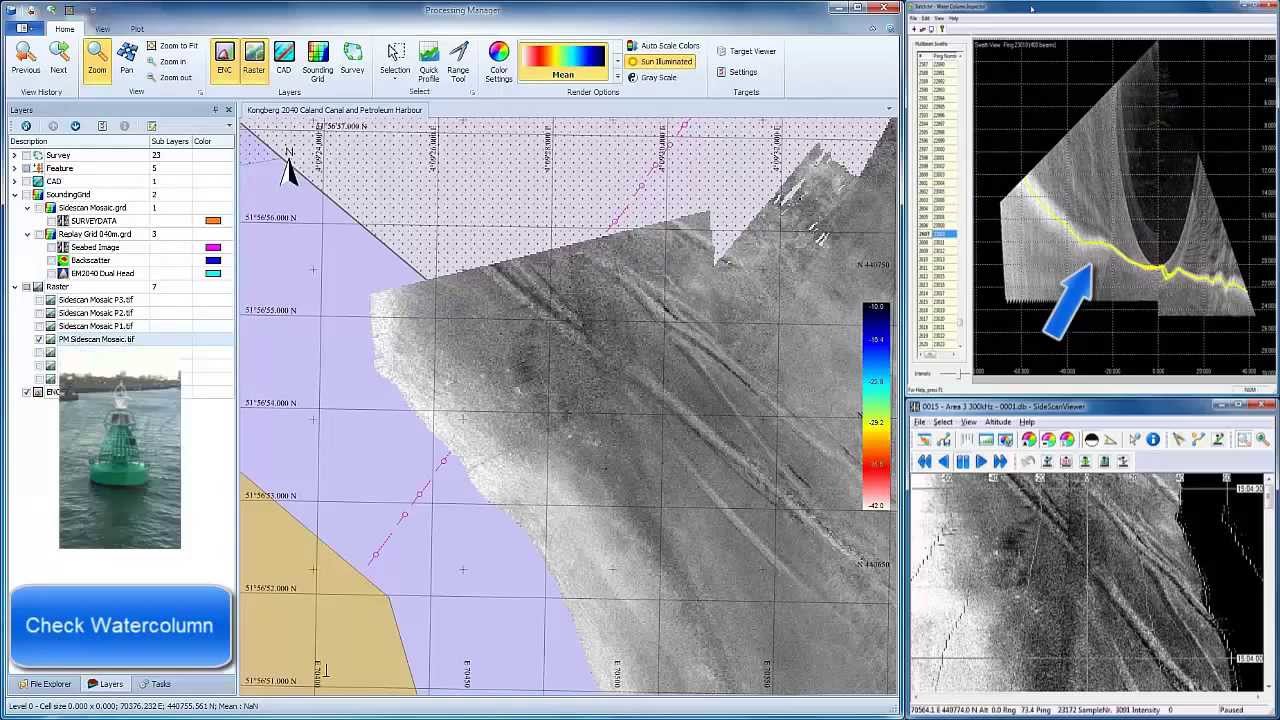This screenshot has height=720, width=1280.
Task: Collapse the Raster layer group
Action: click(x=14, y=287)
